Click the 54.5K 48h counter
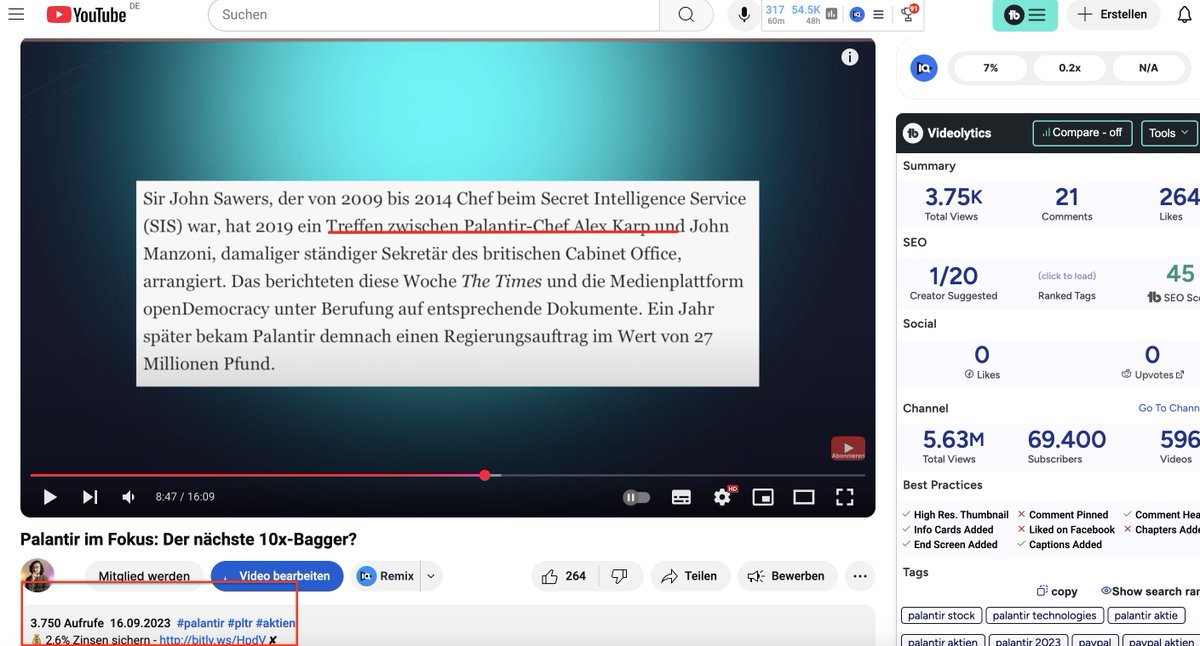Viewport: 1200px width, 646px height. [x=806, y=15]
